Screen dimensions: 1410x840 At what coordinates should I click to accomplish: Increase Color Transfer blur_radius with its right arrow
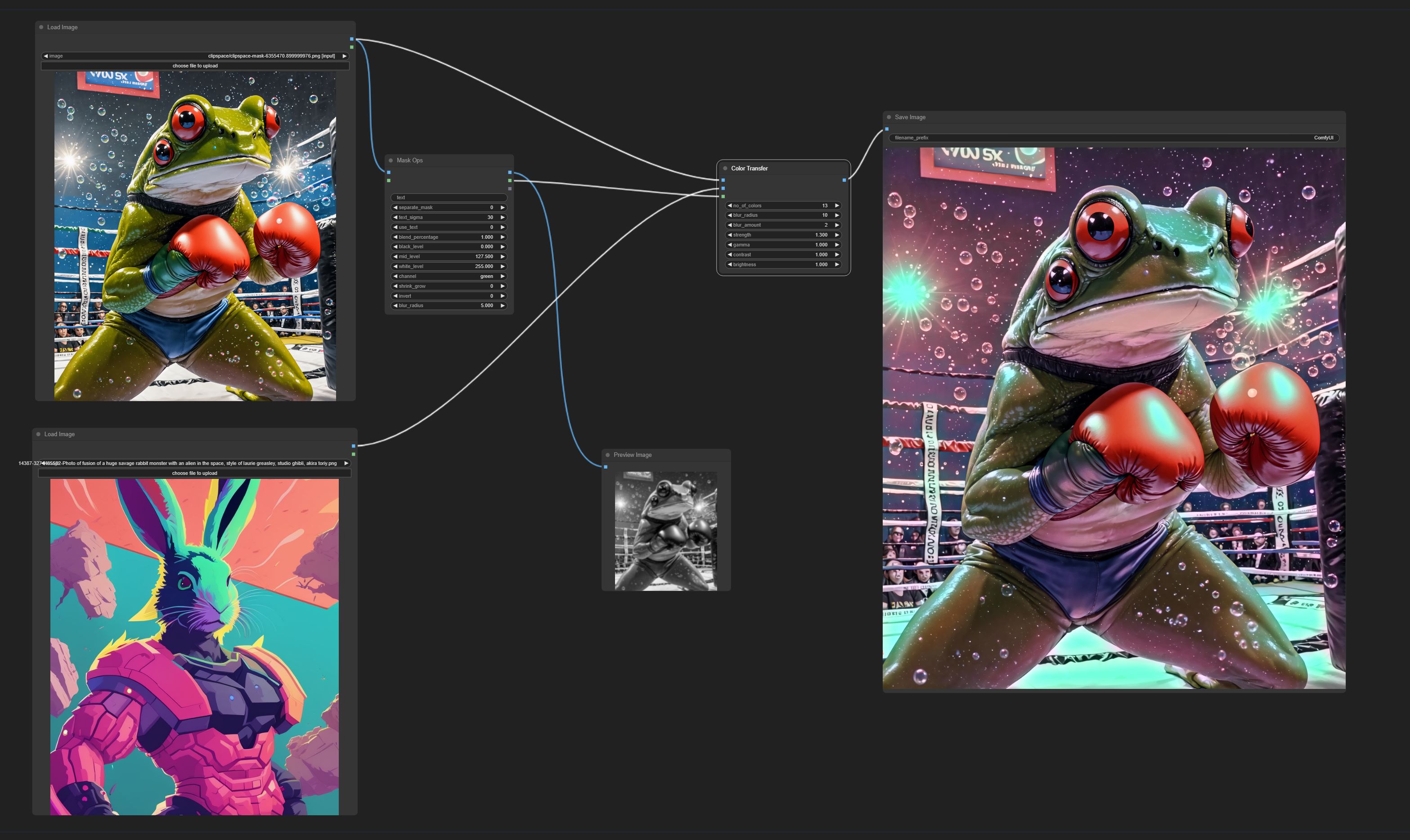click(x=837, y=215)
